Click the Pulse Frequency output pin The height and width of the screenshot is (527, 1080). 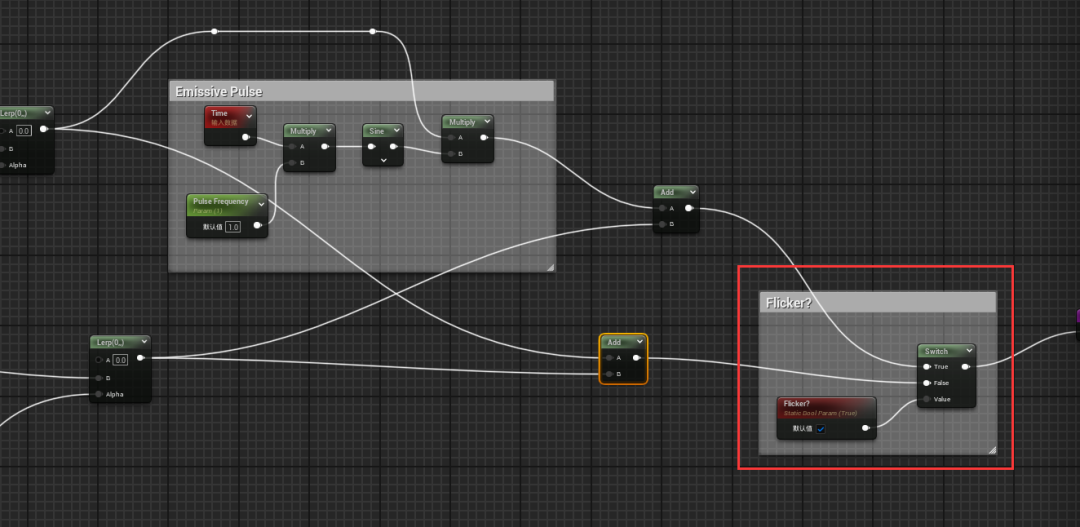(257, 225)
